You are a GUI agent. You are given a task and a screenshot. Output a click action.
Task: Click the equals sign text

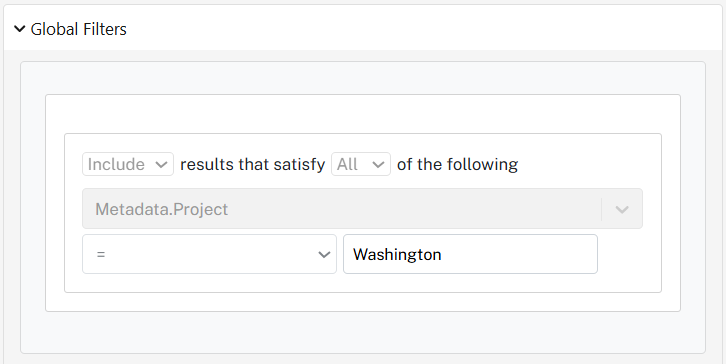pyautogui.click(x=101, y=254)
